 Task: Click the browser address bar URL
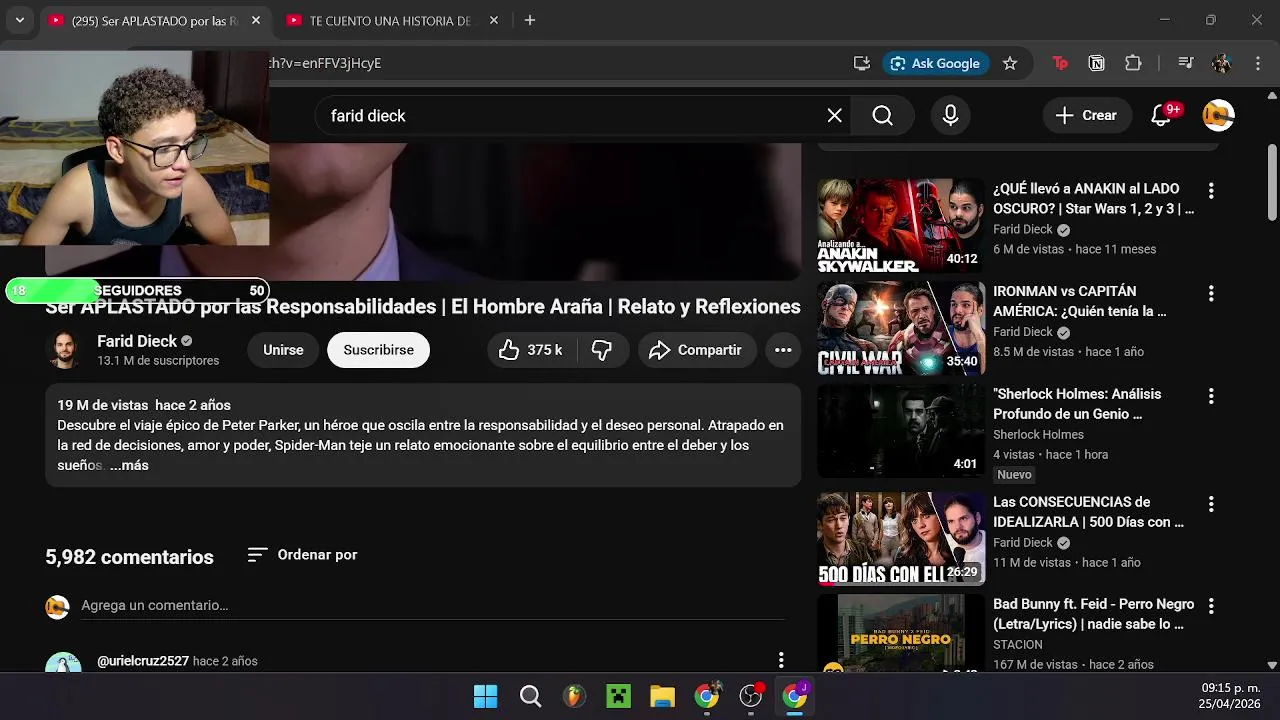coord(325,63)
